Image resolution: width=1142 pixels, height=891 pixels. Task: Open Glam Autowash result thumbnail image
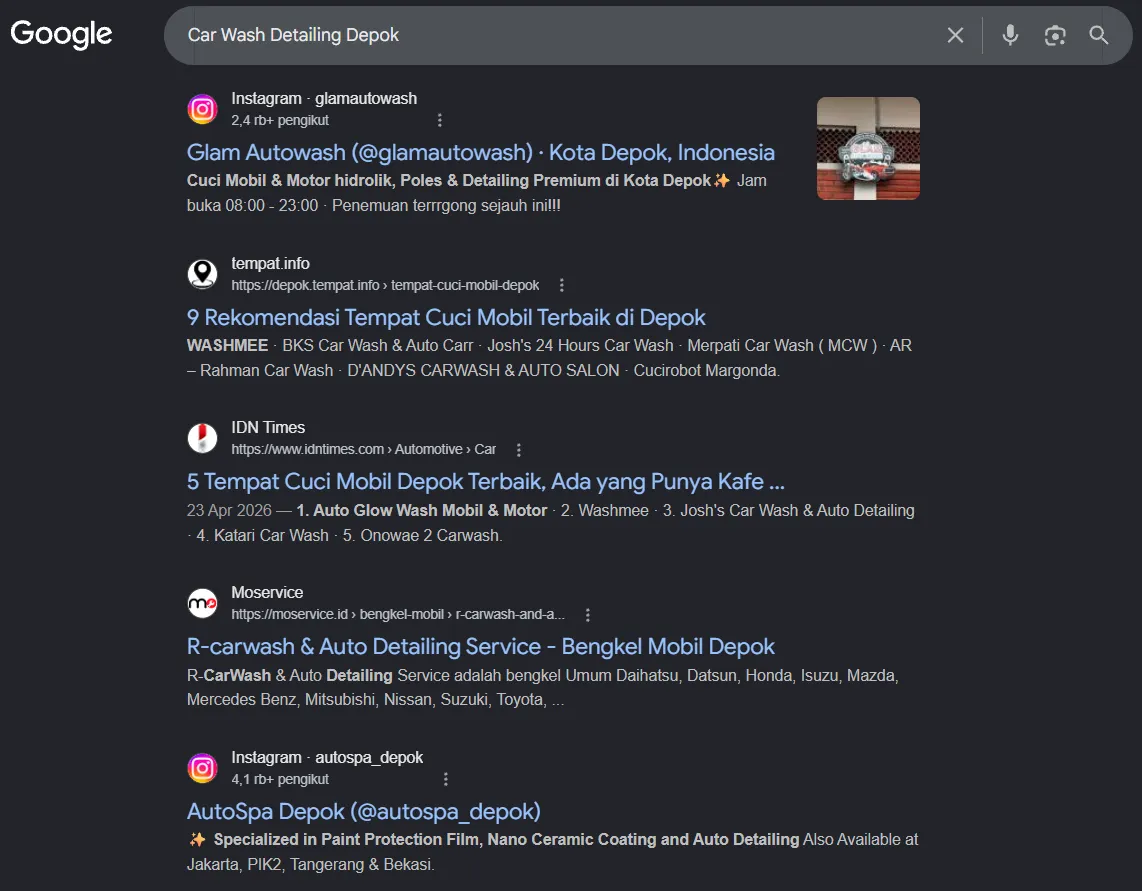(x=868, y=148)
